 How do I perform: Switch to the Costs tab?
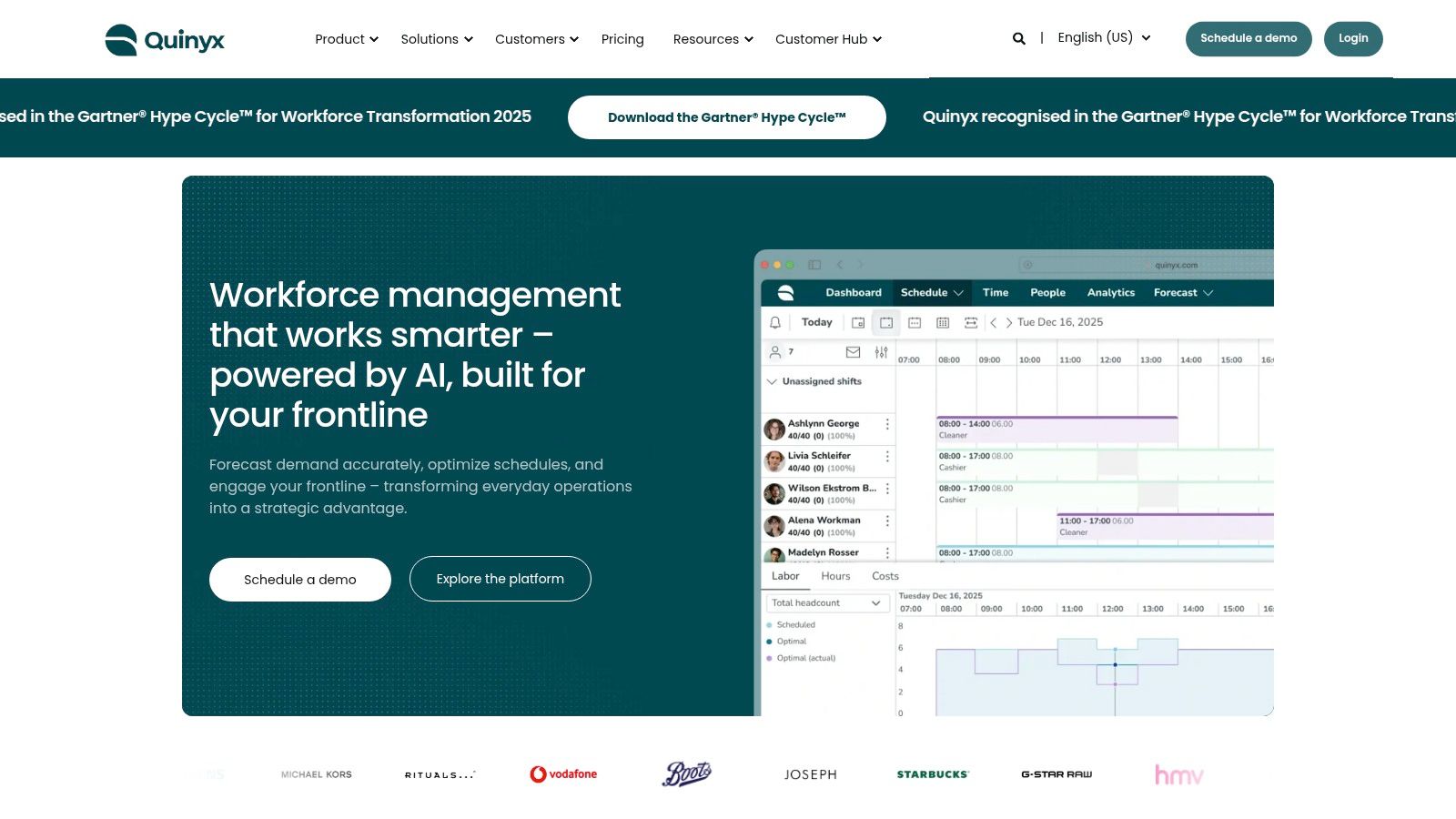tap(885, 576)
